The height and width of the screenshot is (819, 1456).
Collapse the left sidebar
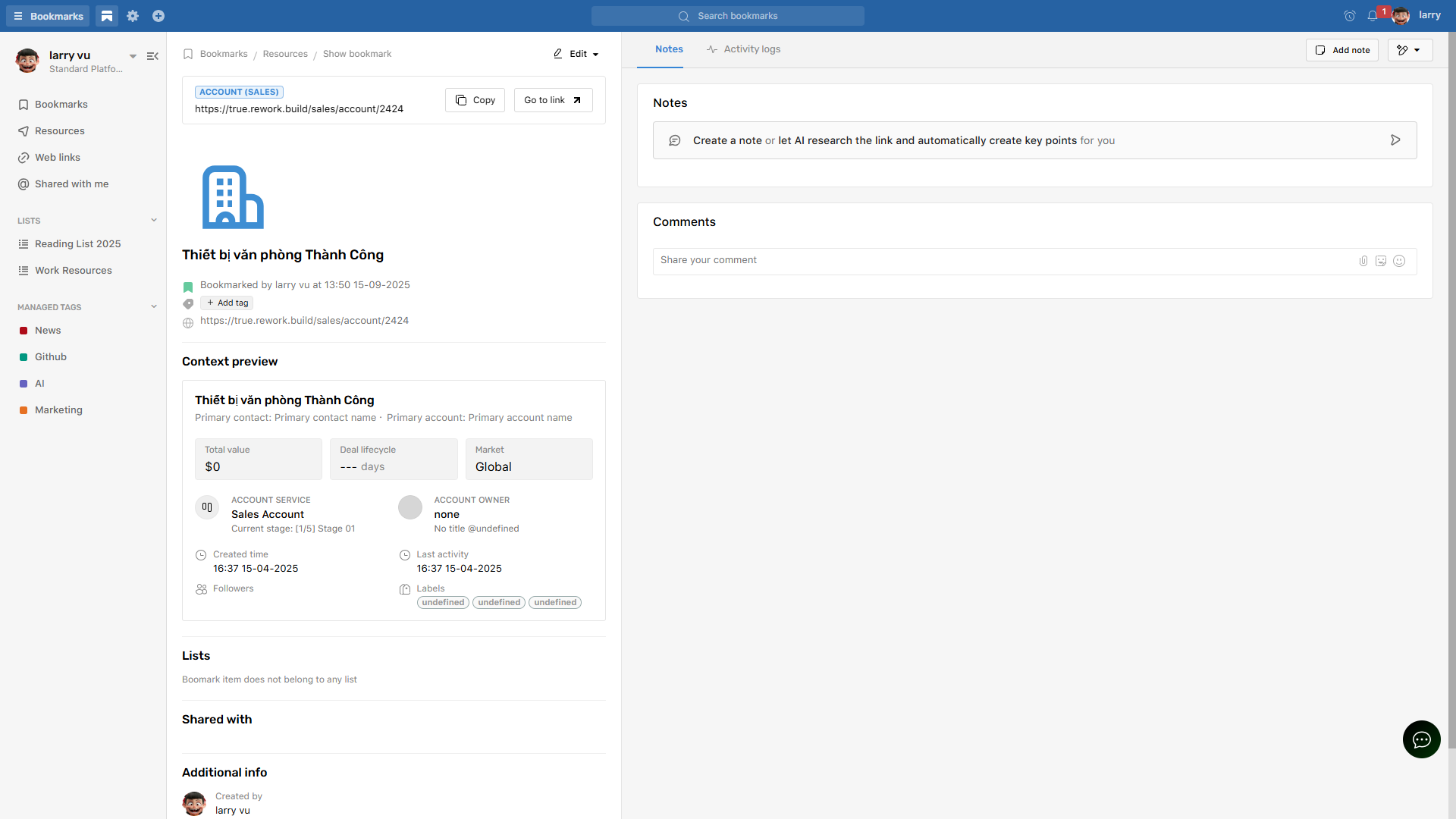[152, 56]
